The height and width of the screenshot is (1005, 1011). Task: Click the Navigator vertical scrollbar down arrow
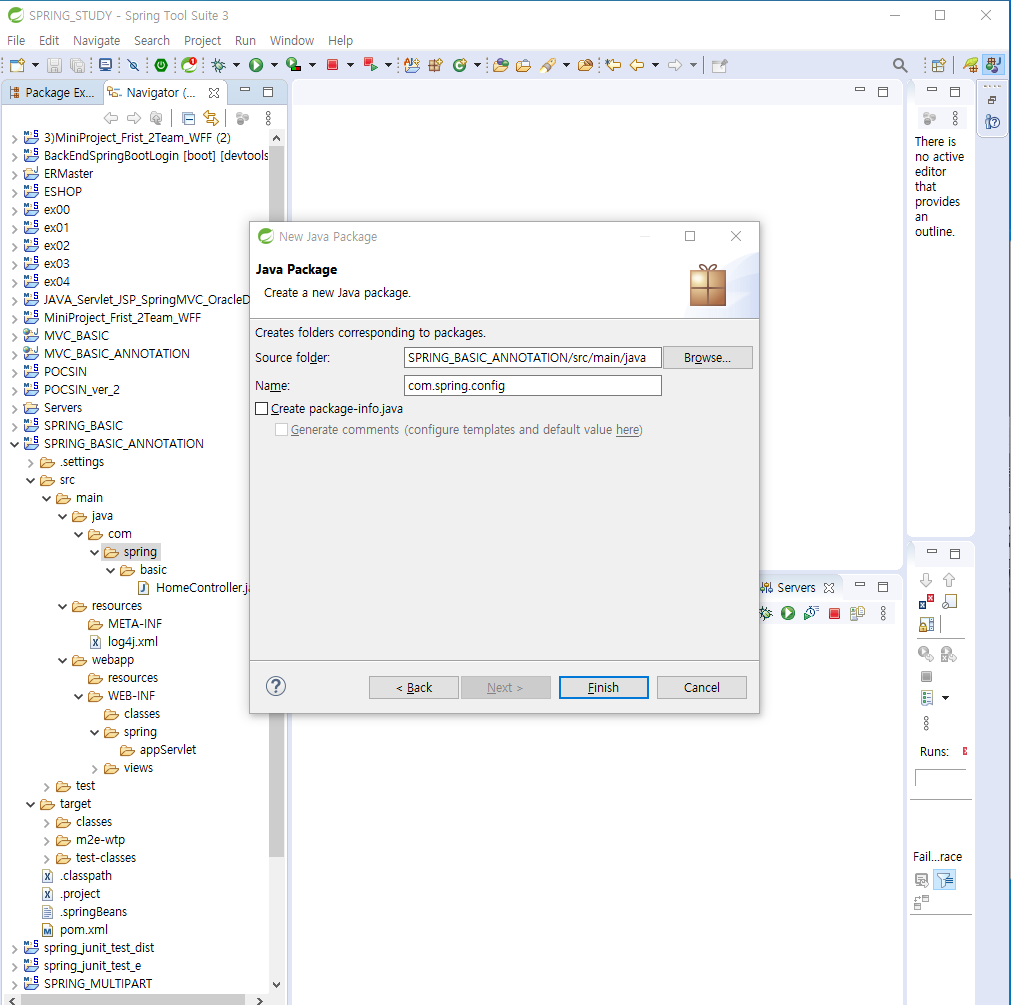click(277, 984)
